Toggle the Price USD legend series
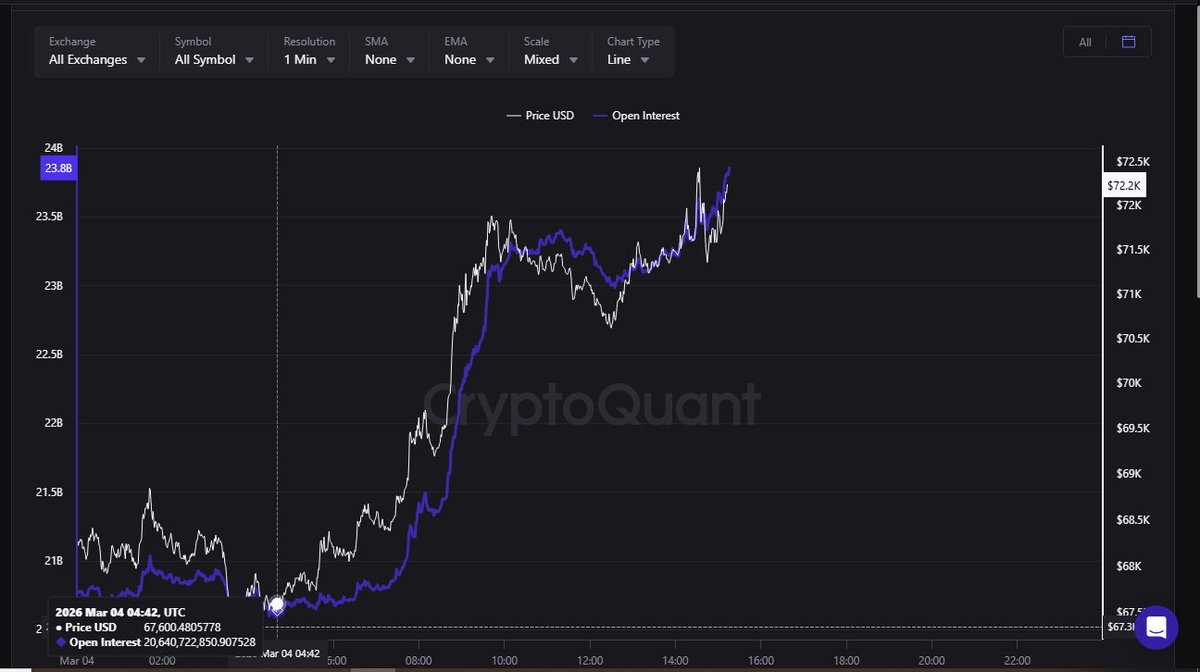Image resolution: width=1200 pixels, height=672 pixels. click(540, 116)
